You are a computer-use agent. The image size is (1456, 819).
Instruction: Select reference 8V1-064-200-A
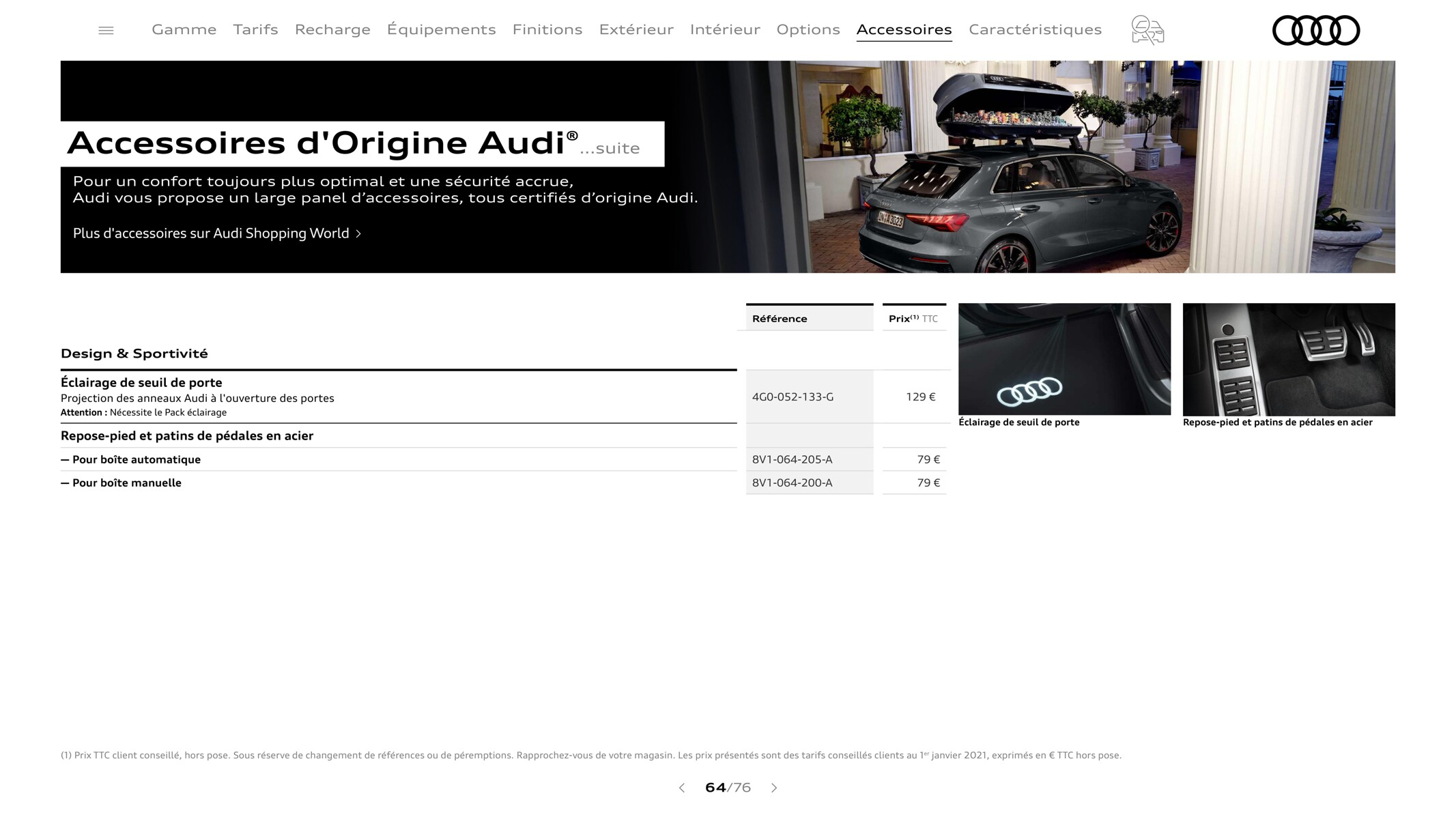792,483
